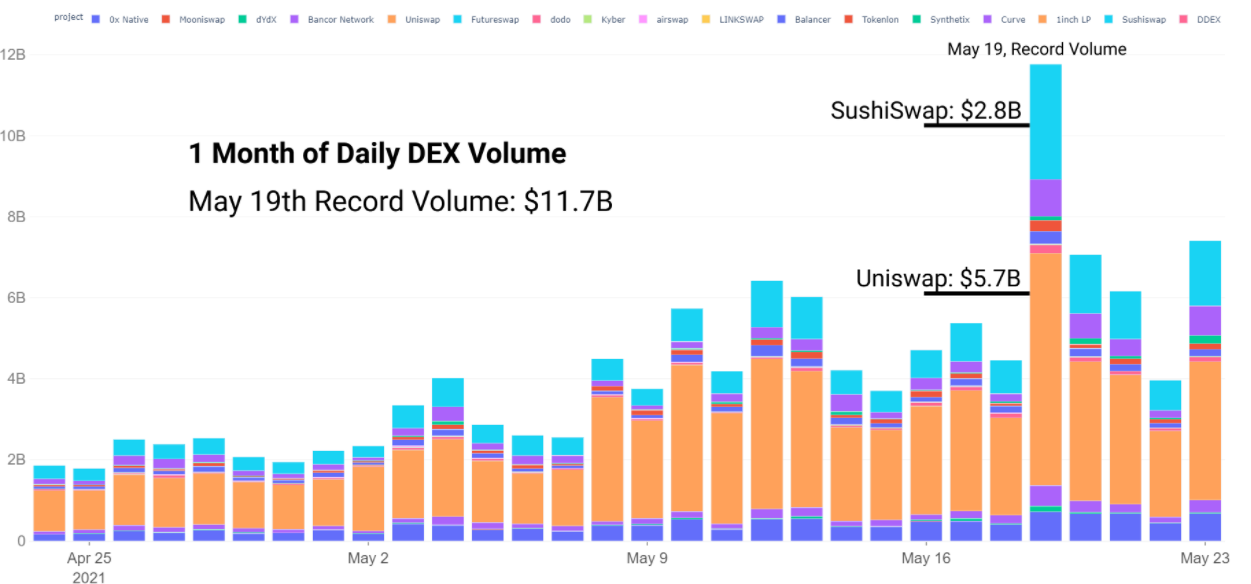Screen dimensions: 1251x584
Task: Click the 'May 2' x-axis label
Action: (368, 558)
